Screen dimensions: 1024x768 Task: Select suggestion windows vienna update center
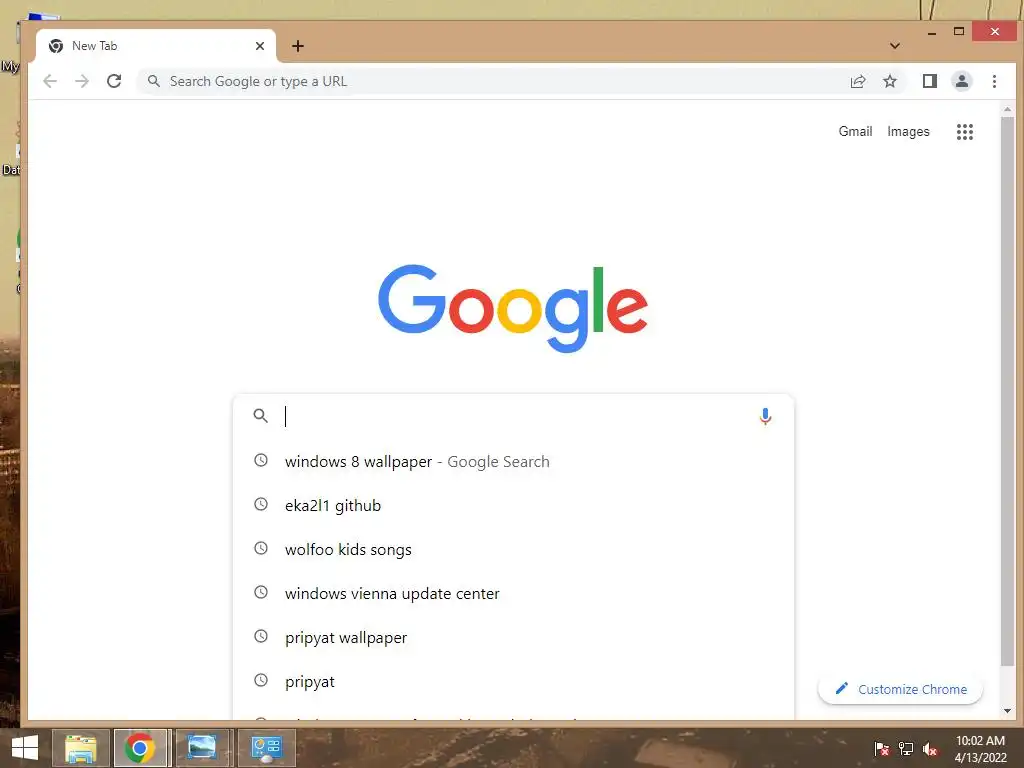(x=513, y=593)
